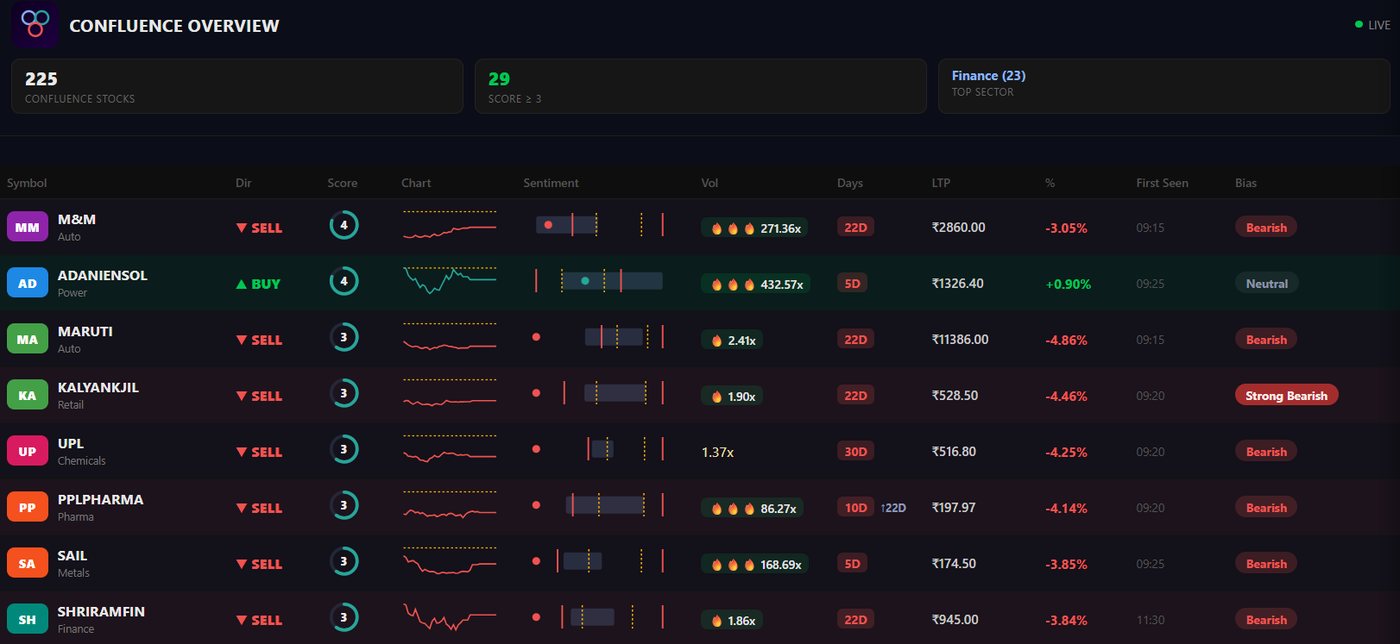Click the UP badge for UPL
Viewport: 1400px width, 644px height.
pos(27,451)
